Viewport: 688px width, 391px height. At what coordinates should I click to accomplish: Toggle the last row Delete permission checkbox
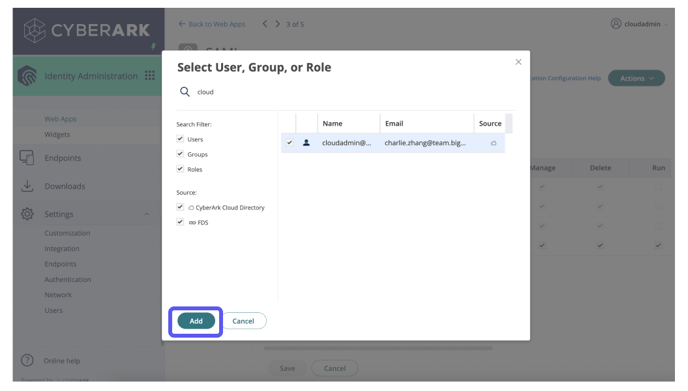click(x=600, y=245)
